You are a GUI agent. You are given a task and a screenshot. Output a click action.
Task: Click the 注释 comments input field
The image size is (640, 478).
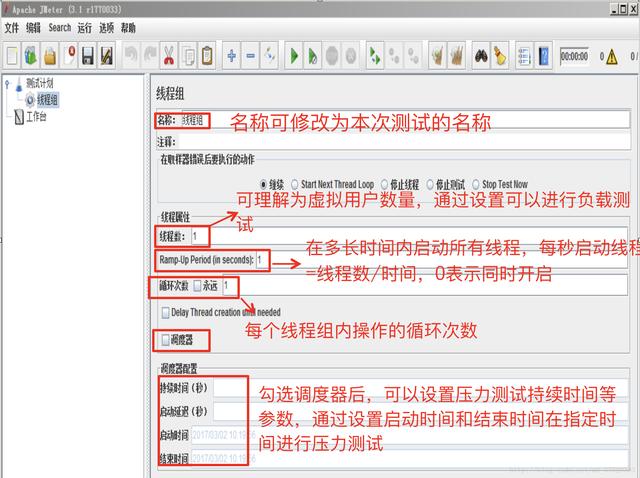[x=404, y=142]
